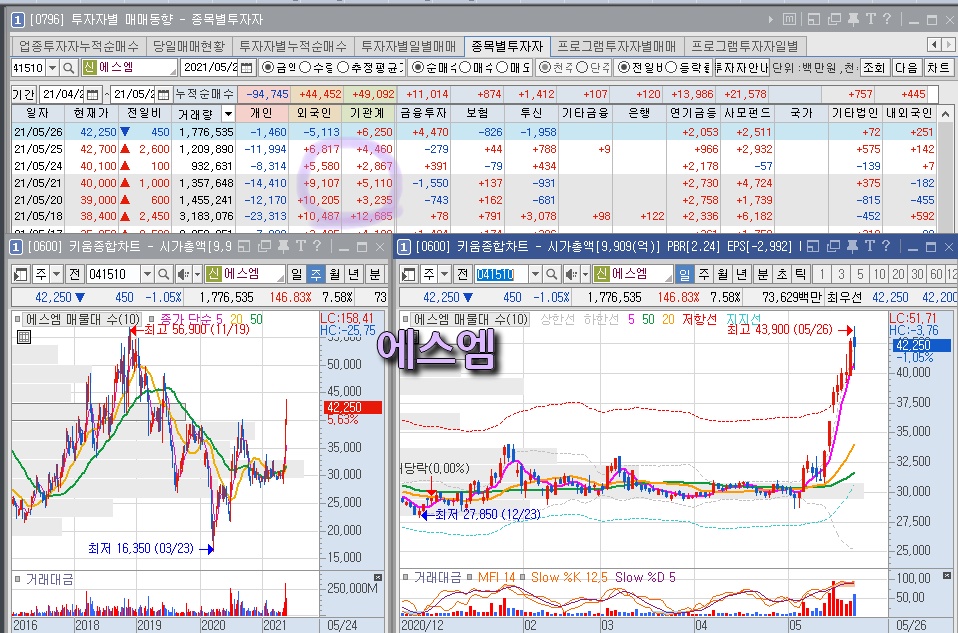The height and width of the screenshot is (633, 958).
Task: Open speaker options dropdown in right chart
Action: [x=585, y=274]
